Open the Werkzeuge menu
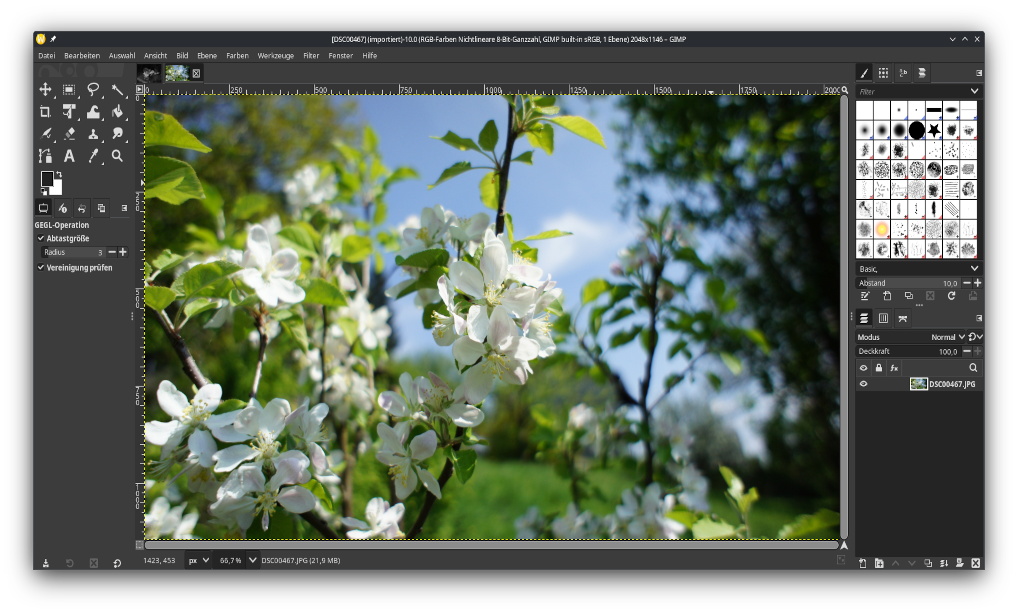The image size is (1018, 615). 275,56
